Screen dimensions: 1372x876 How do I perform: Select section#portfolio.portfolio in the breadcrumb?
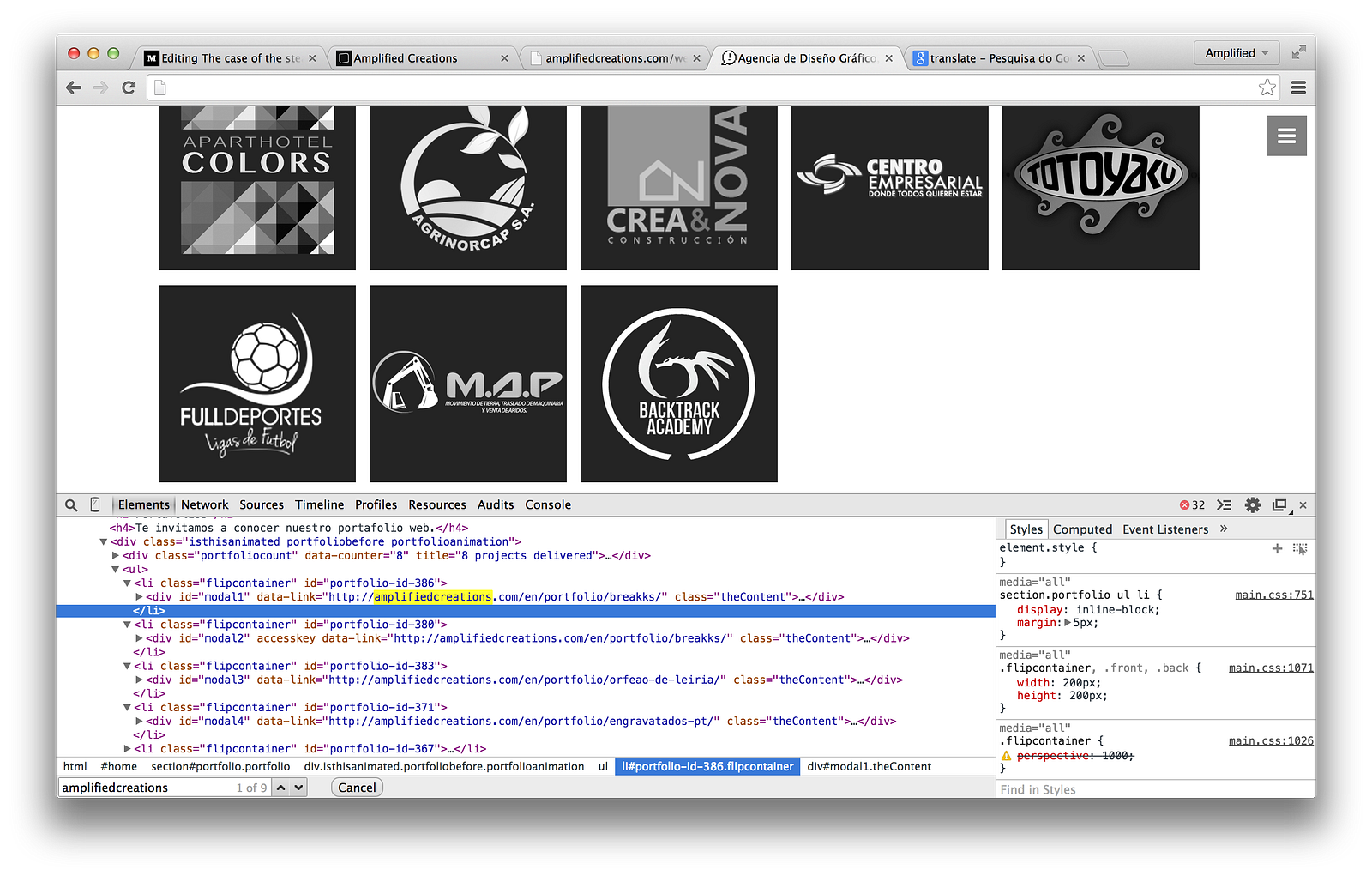(x=220, y=767)
